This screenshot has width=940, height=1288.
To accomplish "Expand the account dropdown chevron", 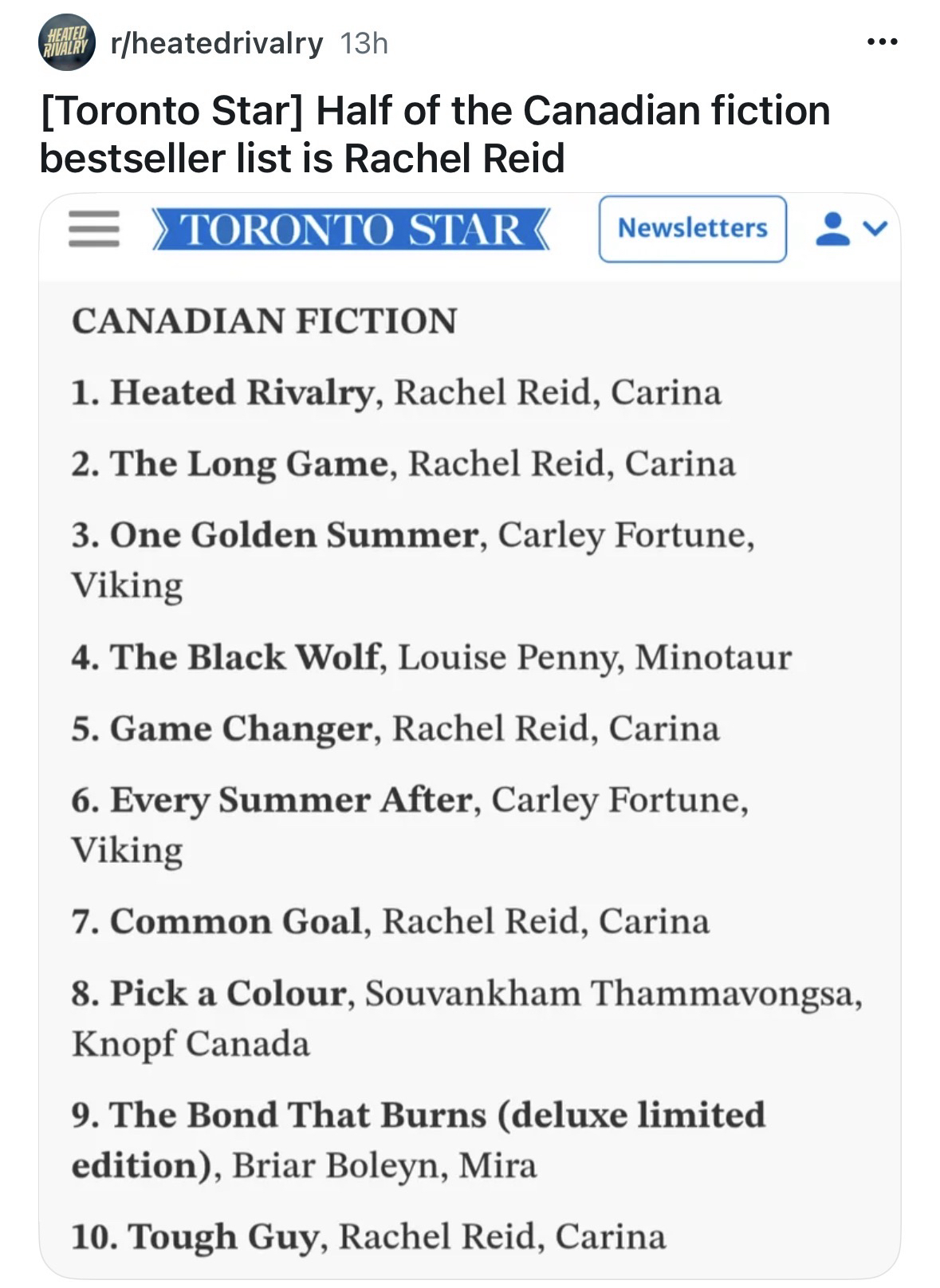I will [875, 229].
